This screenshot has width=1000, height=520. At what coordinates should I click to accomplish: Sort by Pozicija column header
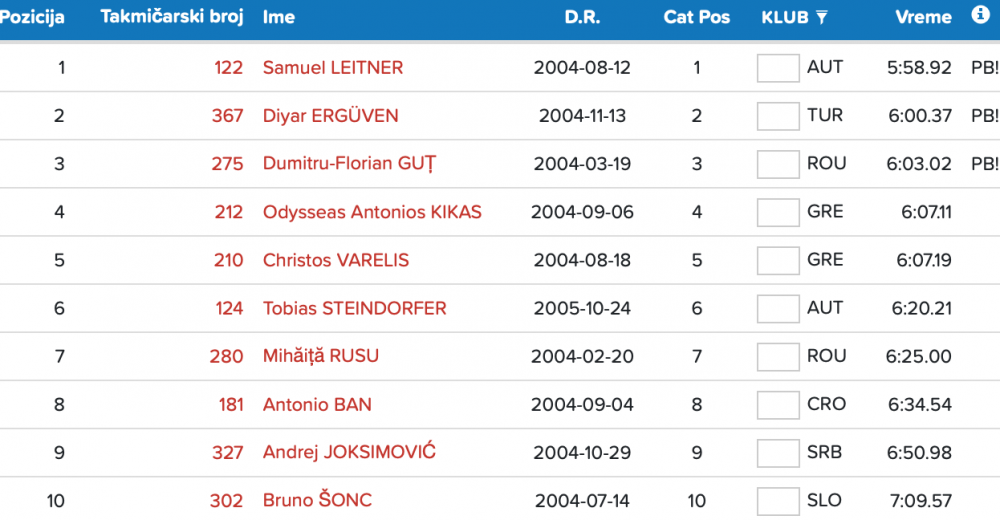pyautogui.click(x=32, y=17)
